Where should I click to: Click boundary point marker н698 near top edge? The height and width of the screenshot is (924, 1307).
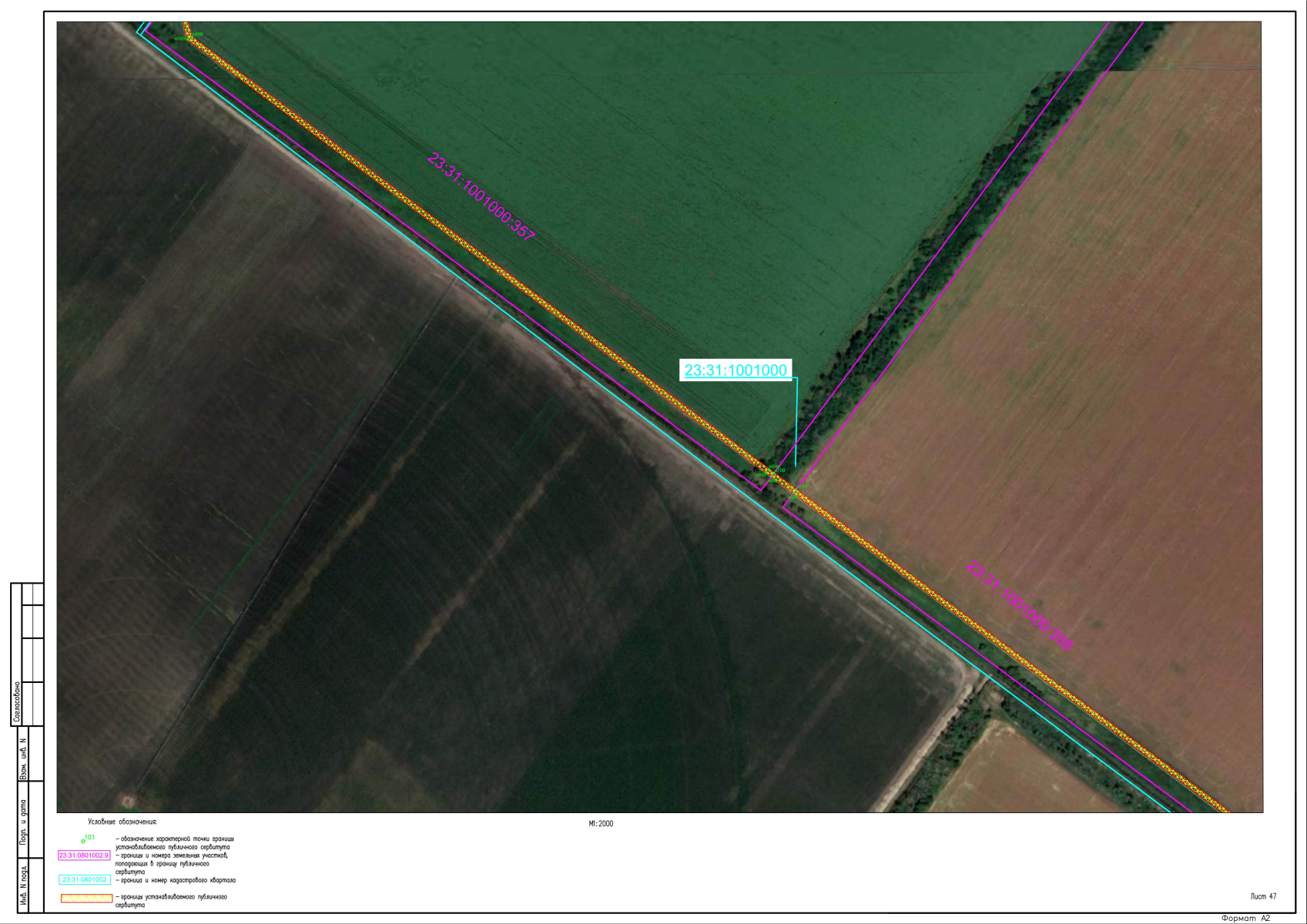click(x=198, y=34)
